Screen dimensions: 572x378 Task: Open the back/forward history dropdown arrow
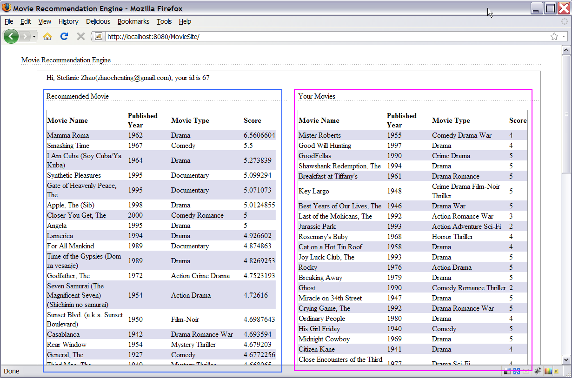[x=34, y=36]
